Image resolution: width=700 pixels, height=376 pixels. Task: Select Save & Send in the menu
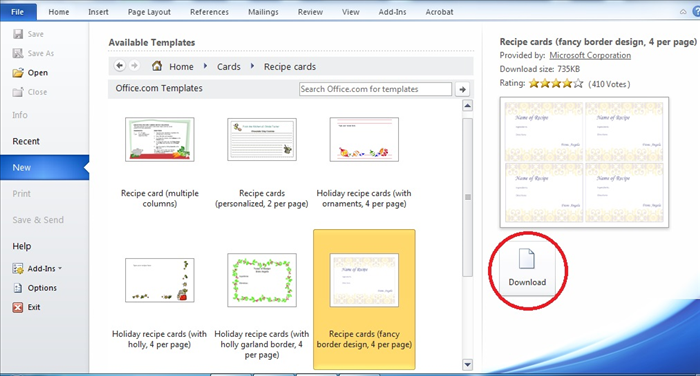[38, 220]
